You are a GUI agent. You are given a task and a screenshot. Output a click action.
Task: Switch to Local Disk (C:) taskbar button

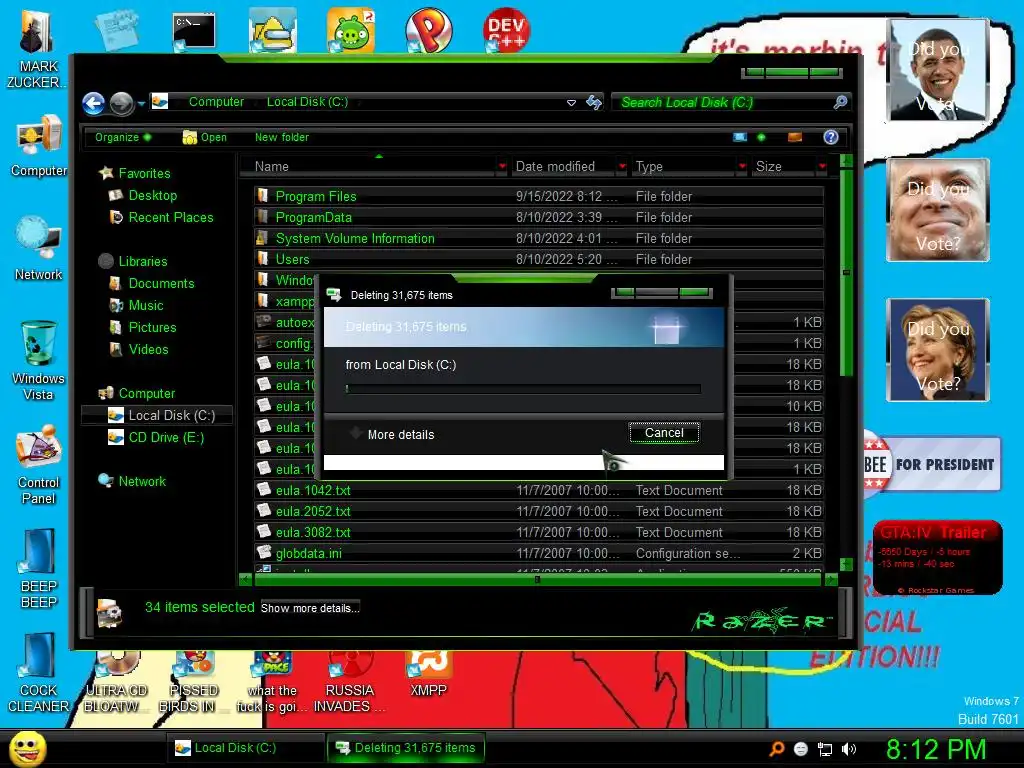click(x=245, y=748)
